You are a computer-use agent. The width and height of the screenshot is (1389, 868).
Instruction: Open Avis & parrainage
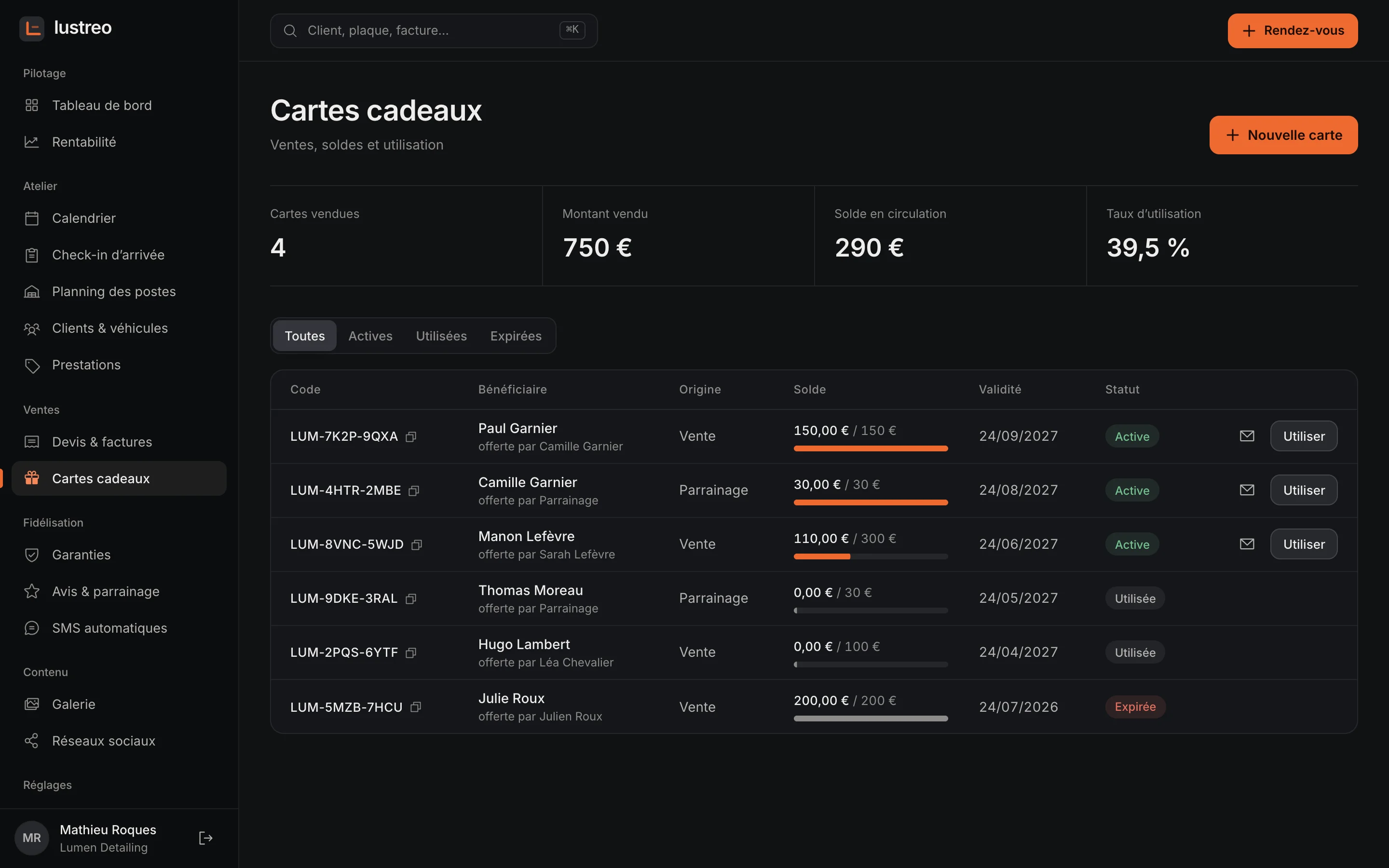119,592
